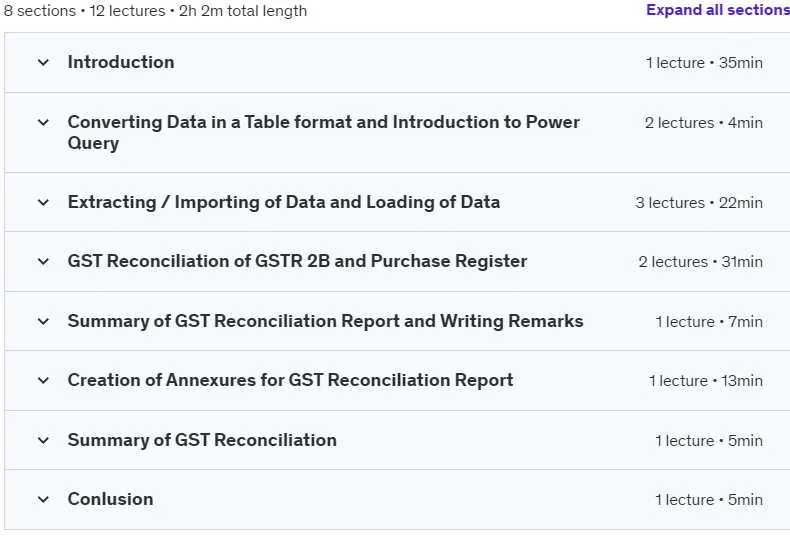
Task: Click the 1 lecture • 13min label
Action: [705, 381]
